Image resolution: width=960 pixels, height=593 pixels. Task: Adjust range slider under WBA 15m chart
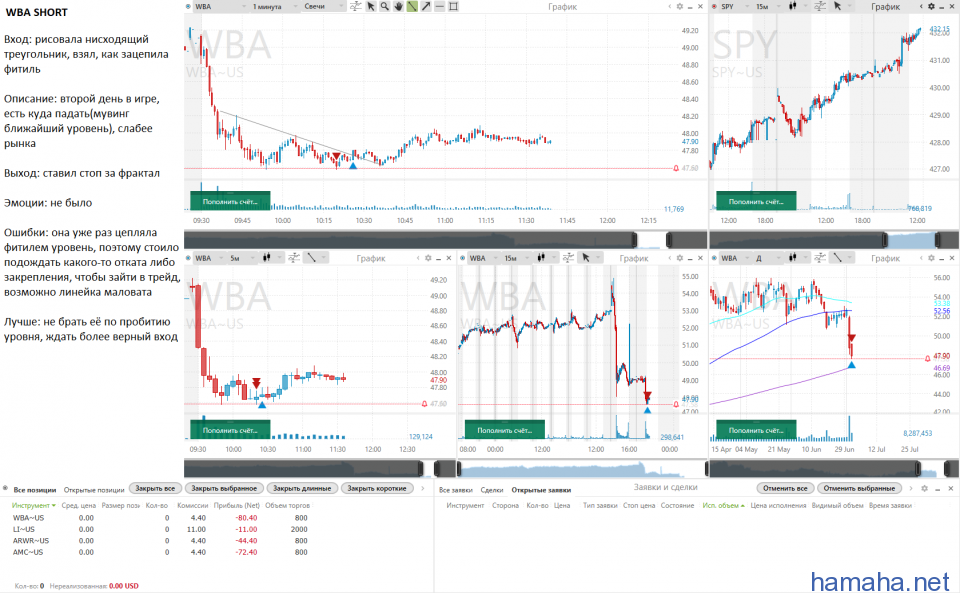(582, 469)
